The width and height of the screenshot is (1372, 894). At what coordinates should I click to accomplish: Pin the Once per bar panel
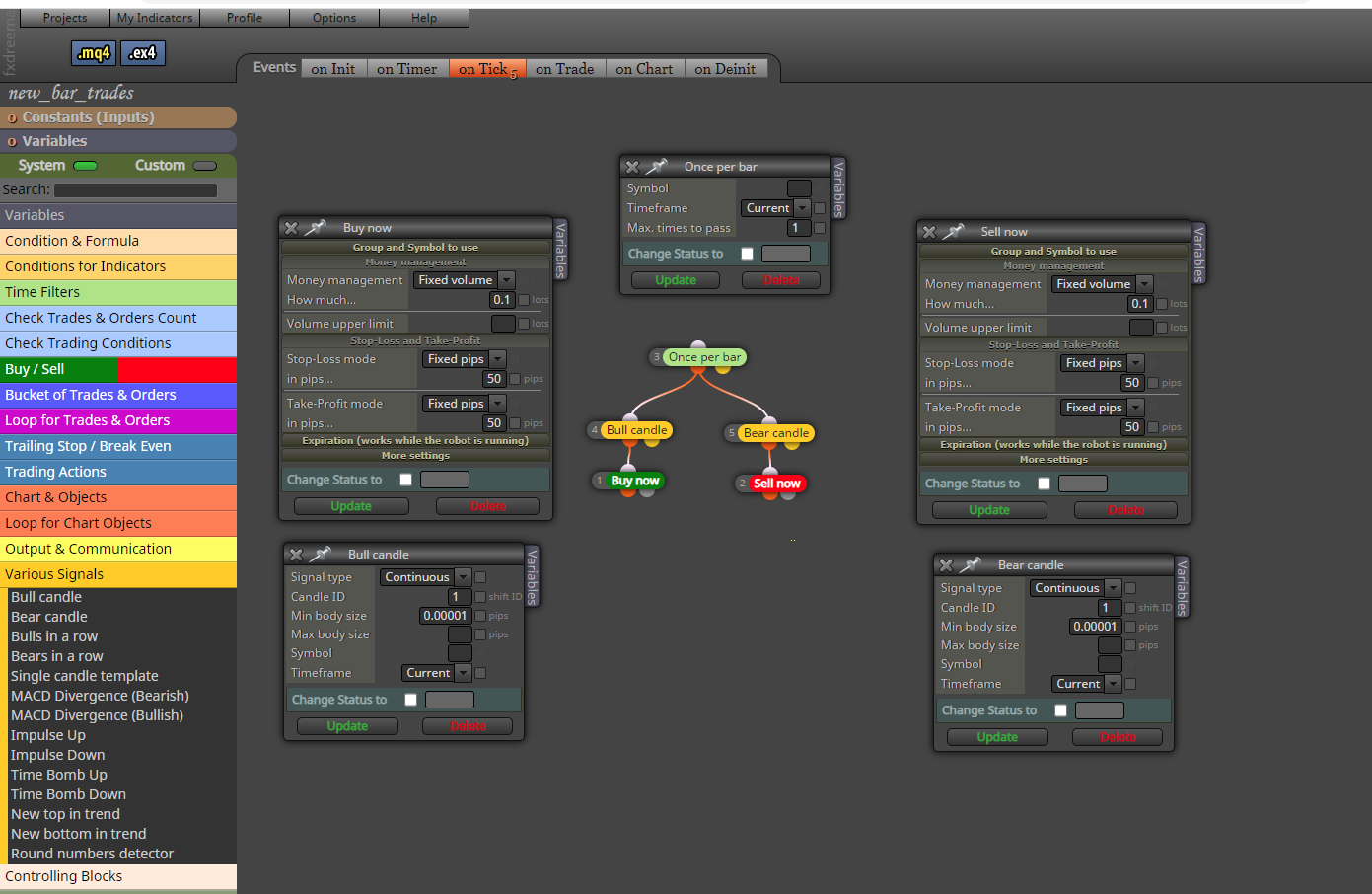(x=657, y=167)
